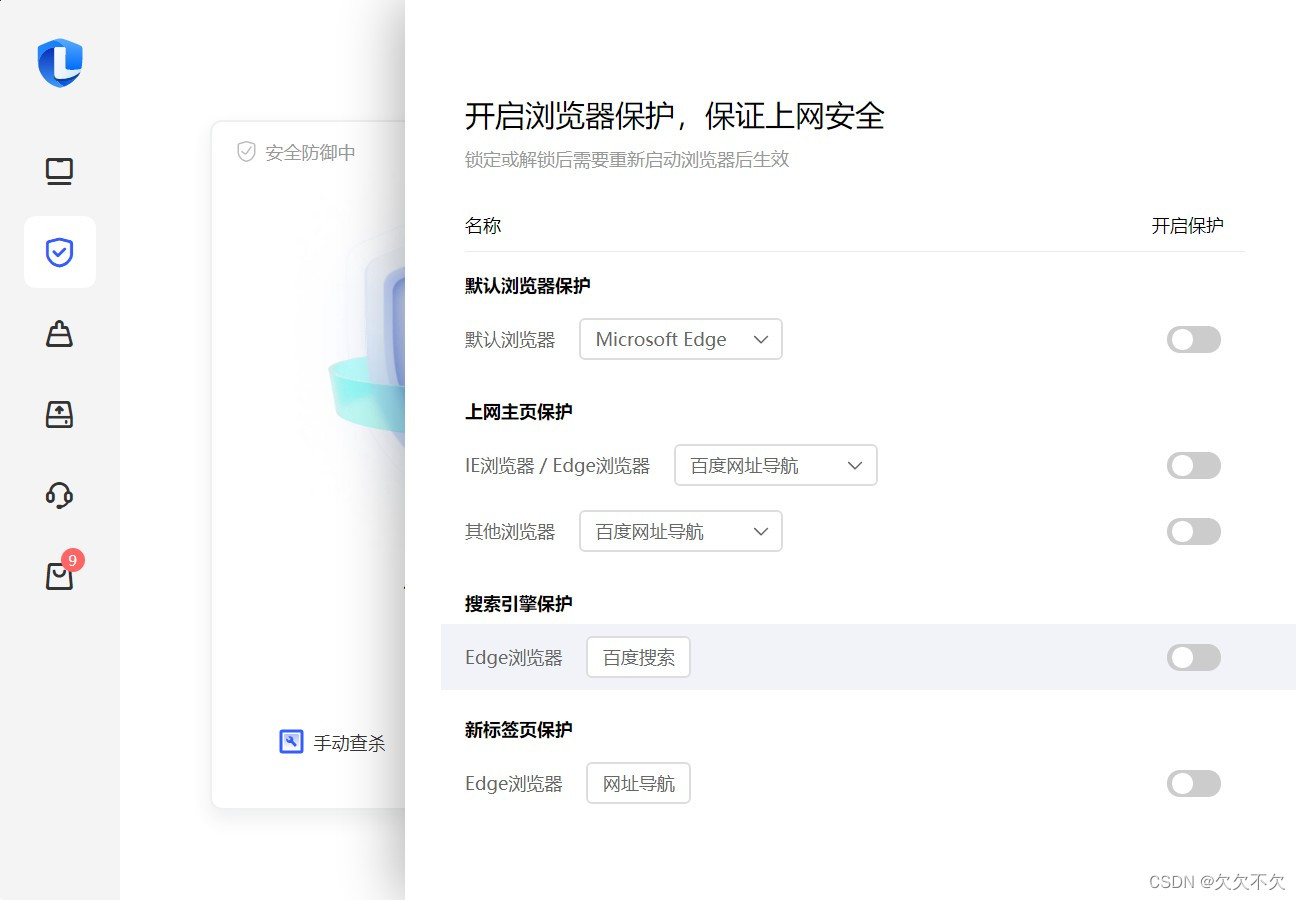Click the 名称 column header
This screenshot has height=900, width=1301.
coord(483,226)
